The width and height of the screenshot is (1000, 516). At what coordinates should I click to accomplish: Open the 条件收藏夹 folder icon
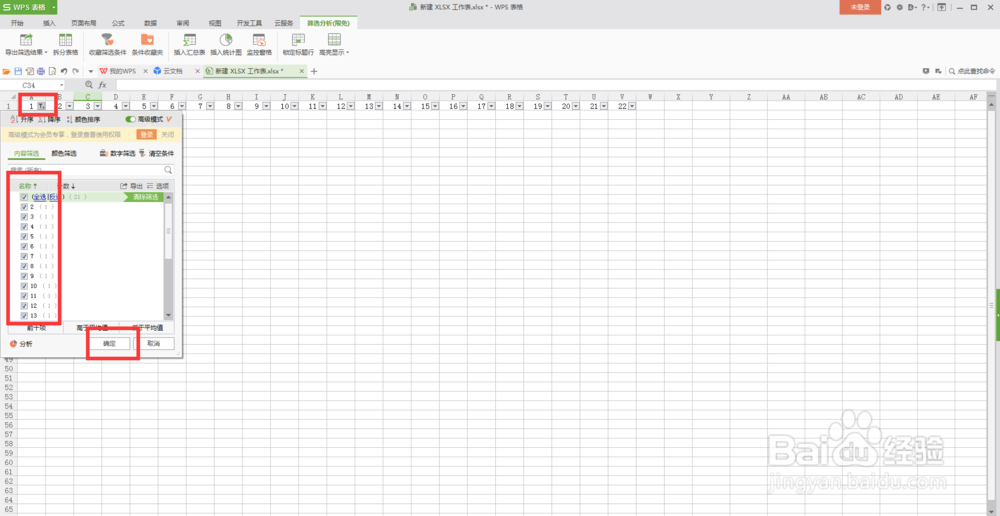click(x=147, y=40)
